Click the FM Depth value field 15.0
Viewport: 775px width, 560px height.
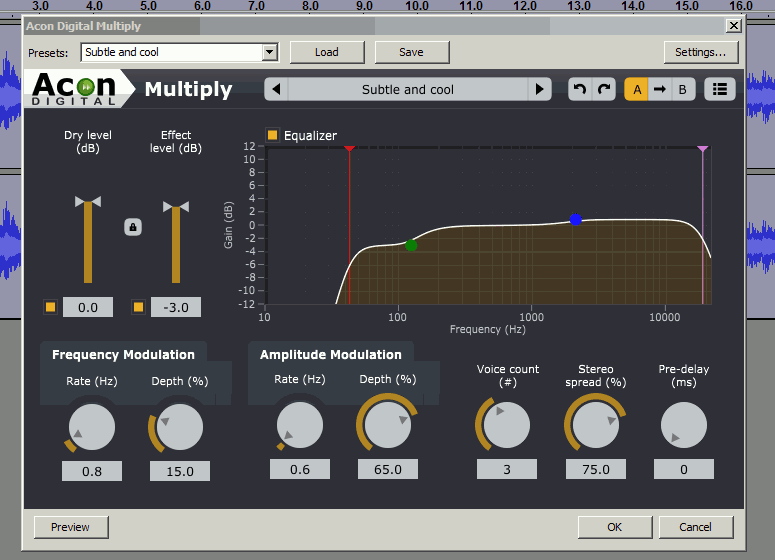(180, 471)
